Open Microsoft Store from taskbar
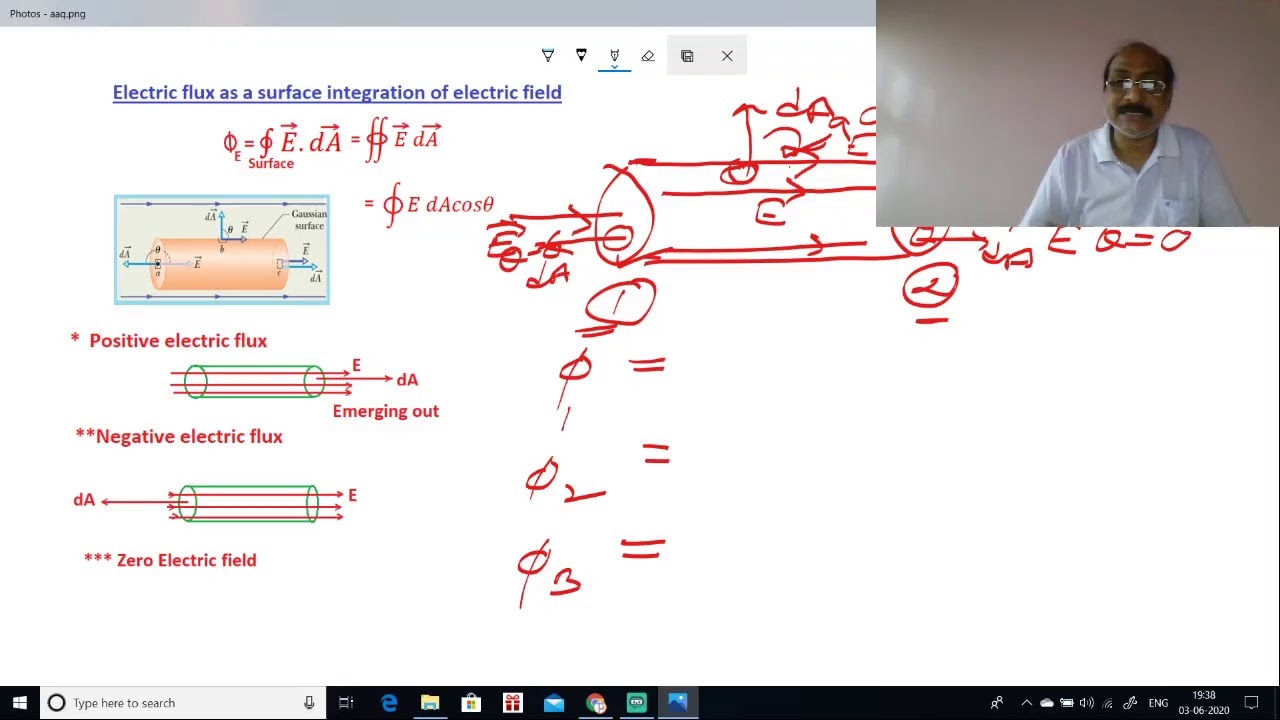Screen dimensions: 1280x720 471,703
